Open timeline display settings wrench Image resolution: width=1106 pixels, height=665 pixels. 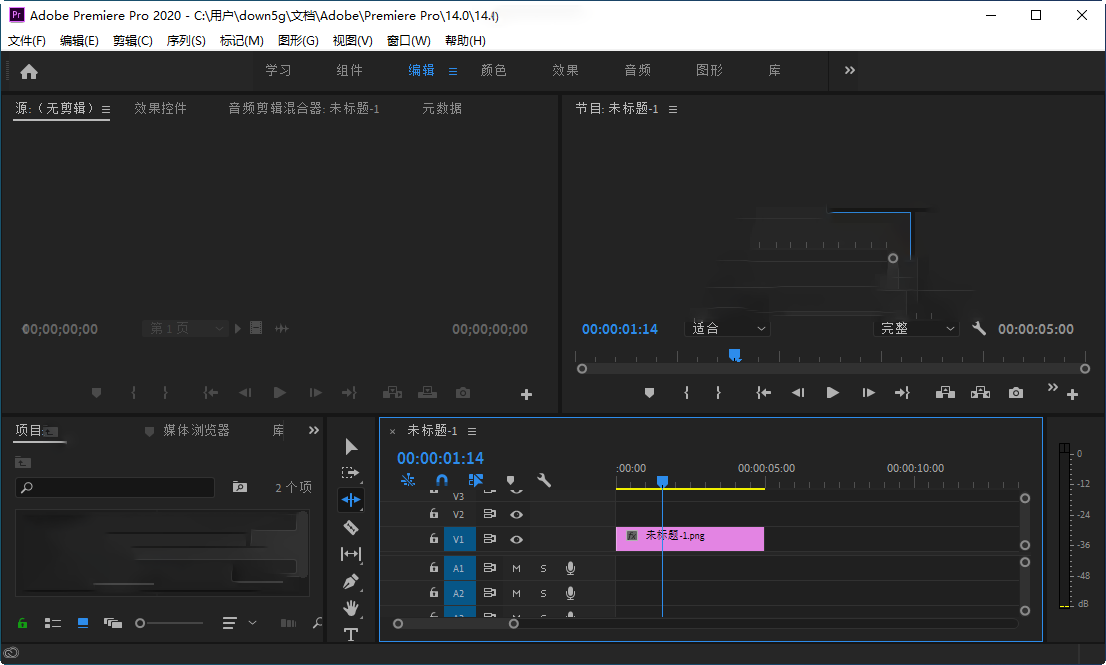(544, 480)
